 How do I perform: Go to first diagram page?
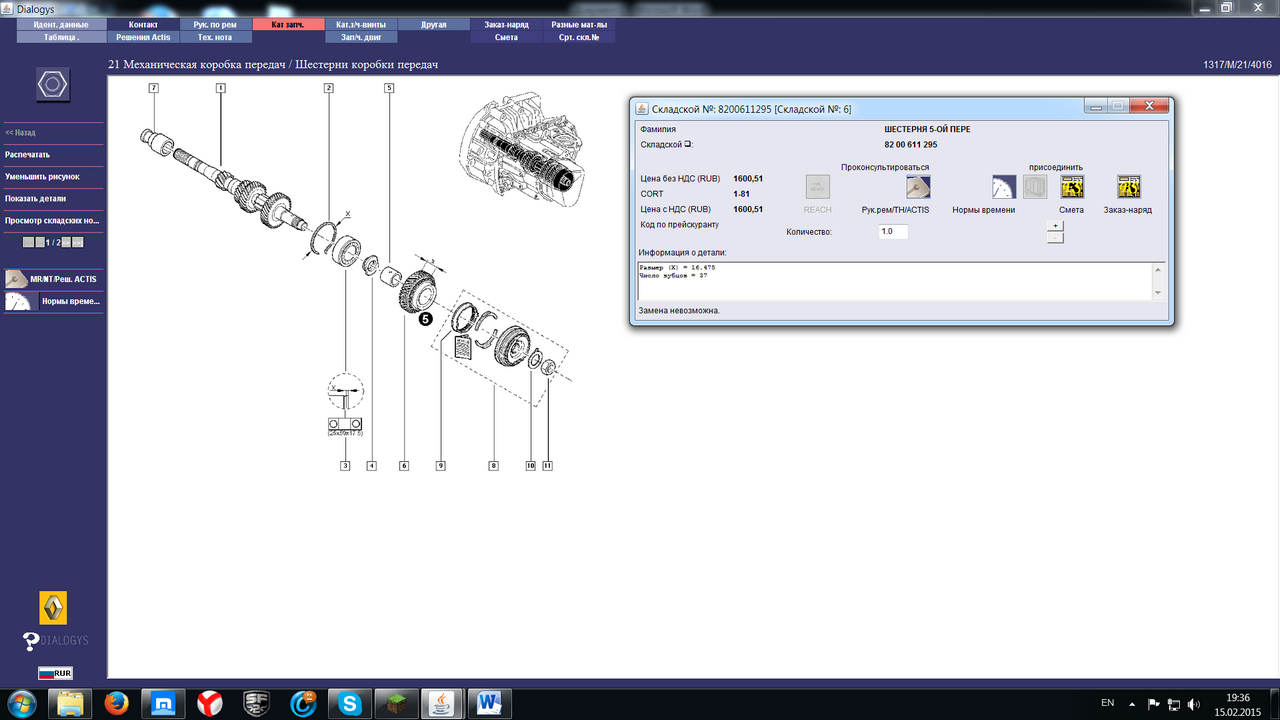pos(28,242)
